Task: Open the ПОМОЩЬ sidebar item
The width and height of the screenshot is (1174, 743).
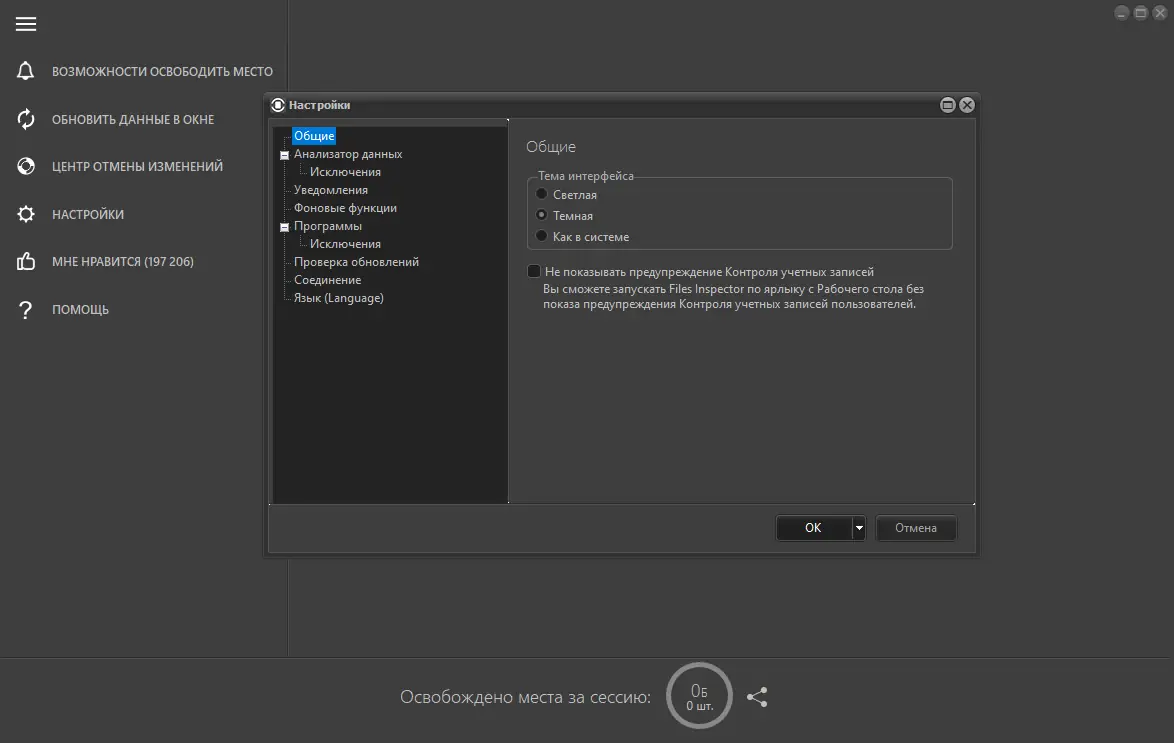Action: 80,309
